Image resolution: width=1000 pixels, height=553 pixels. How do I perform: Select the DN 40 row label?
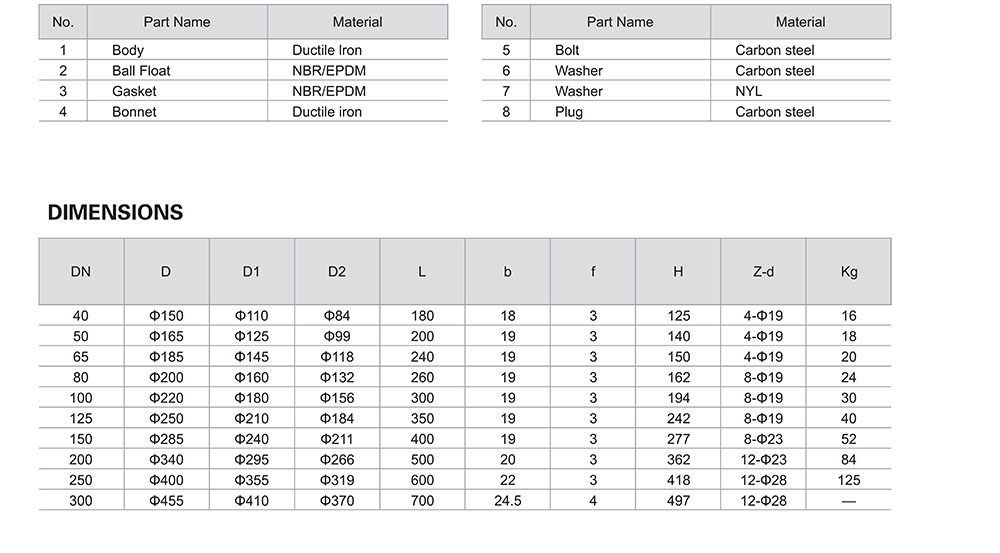point(81,316)
